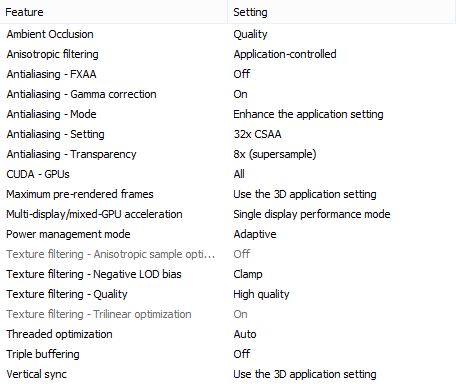
Task: Open the Anisotropic filtering setting value
Action: (285, 54)
